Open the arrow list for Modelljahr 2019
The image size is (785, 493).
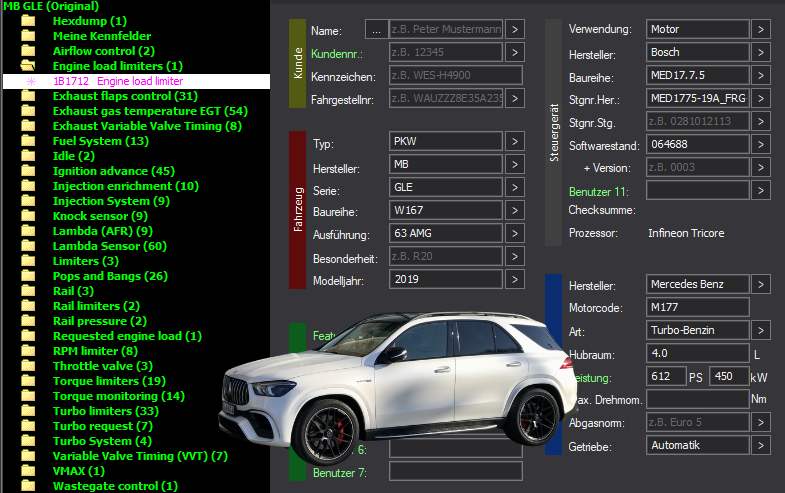(x=515, y=279)
